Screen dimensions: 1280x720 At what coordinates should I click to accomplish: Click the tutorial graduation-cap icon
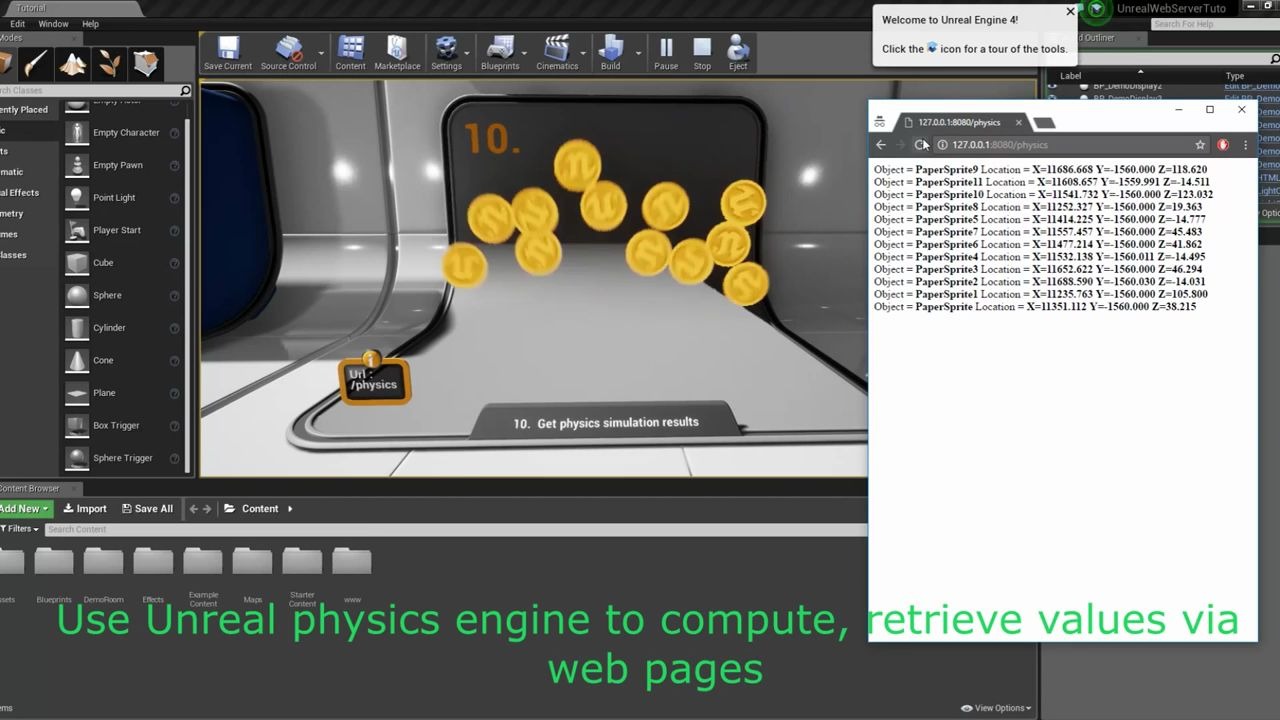[1097, 9]
